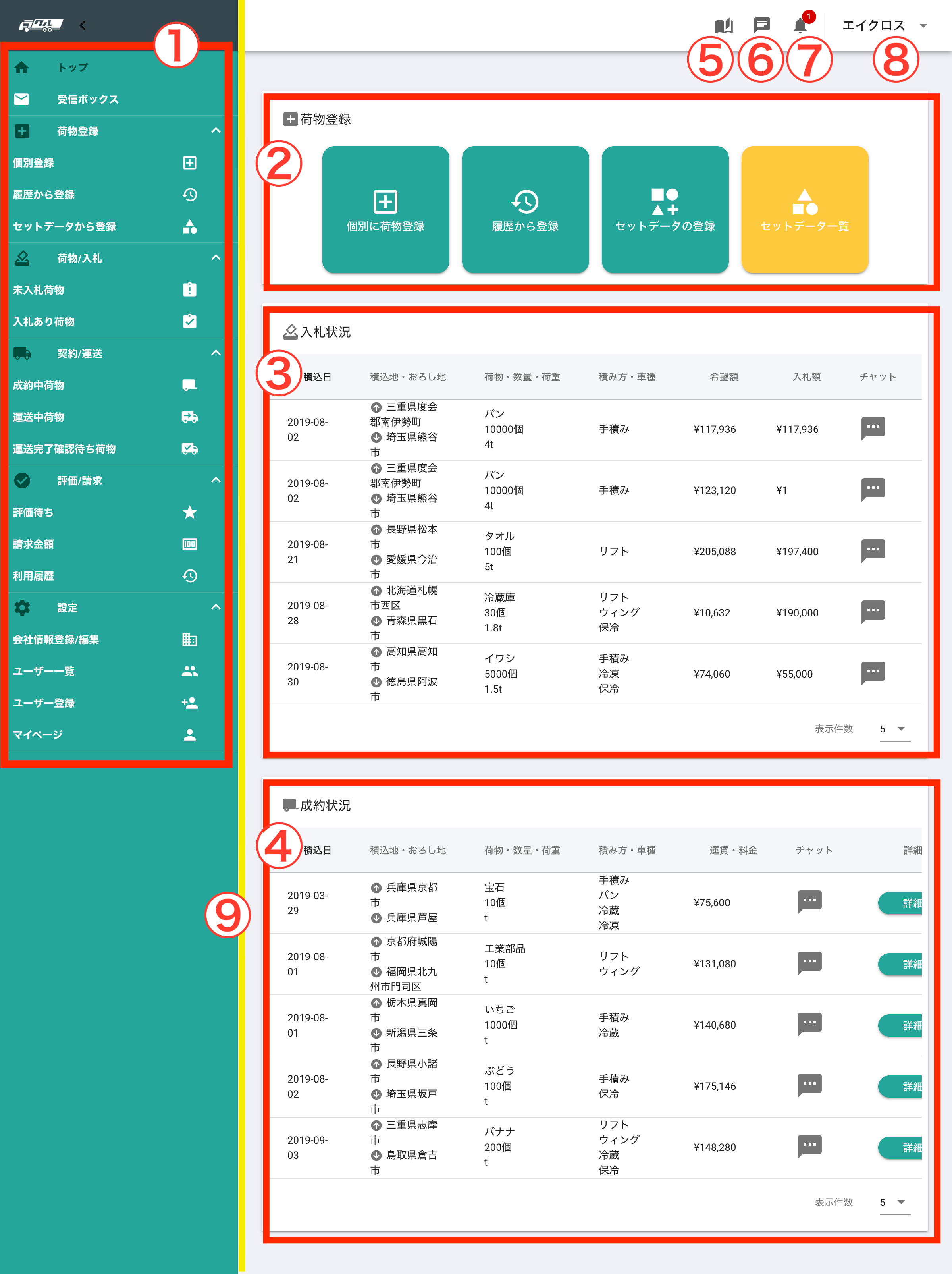This screenshot has width=952, height=1274.
Task: Click the 運送中荷物 truck icon
Action: (x=189, y=417)
